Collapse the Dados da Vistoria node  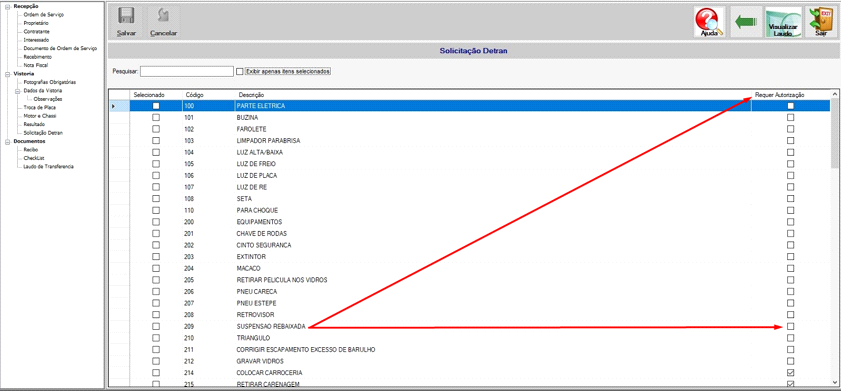17,91
